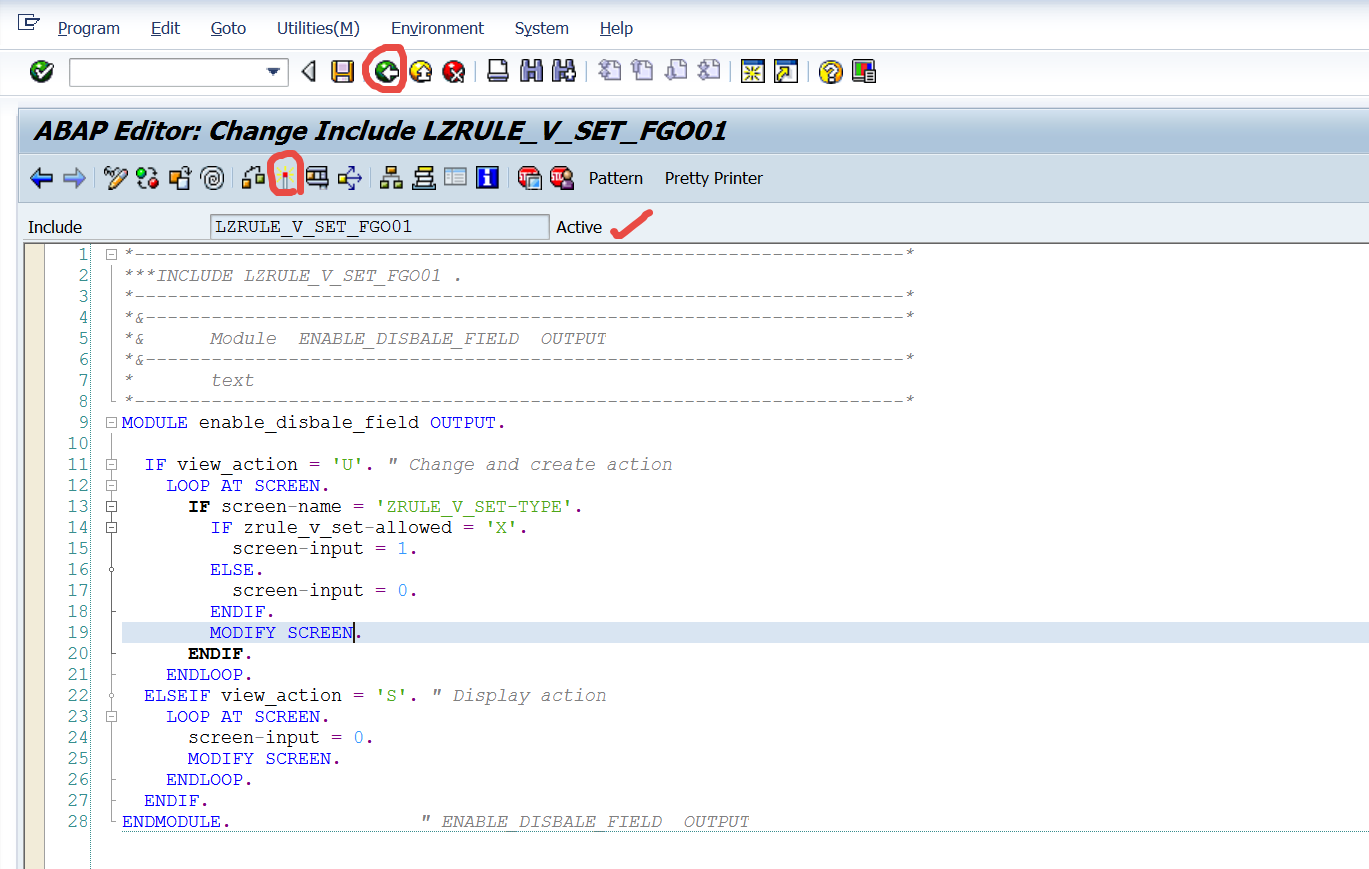Run the syntax Check icon

pyautogui.click(x=254, y=178)
